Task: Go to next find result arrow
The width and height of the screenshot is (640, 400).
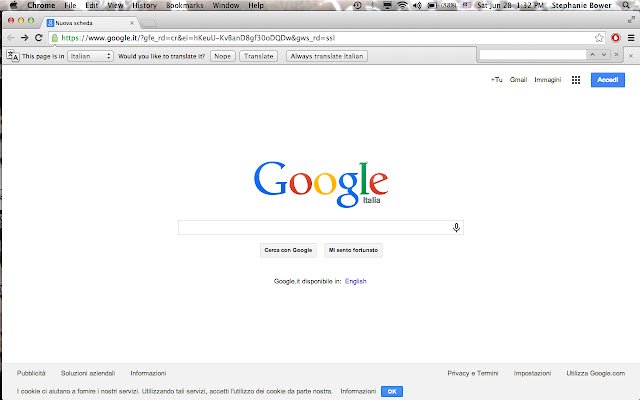Action: [604, 55]
